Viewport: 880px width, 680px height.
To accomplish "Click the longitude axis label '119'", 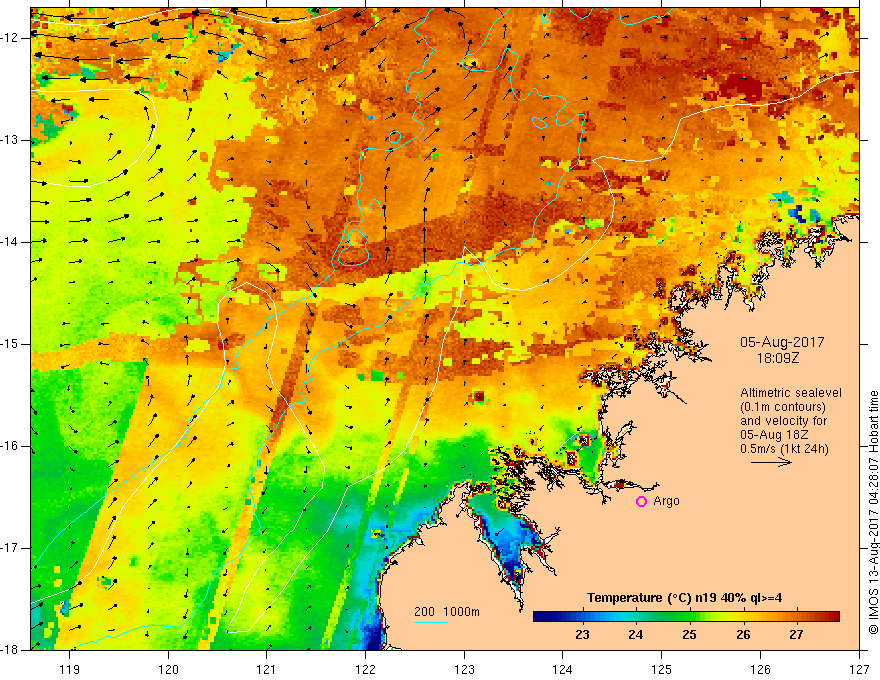I will coord(70,669).
